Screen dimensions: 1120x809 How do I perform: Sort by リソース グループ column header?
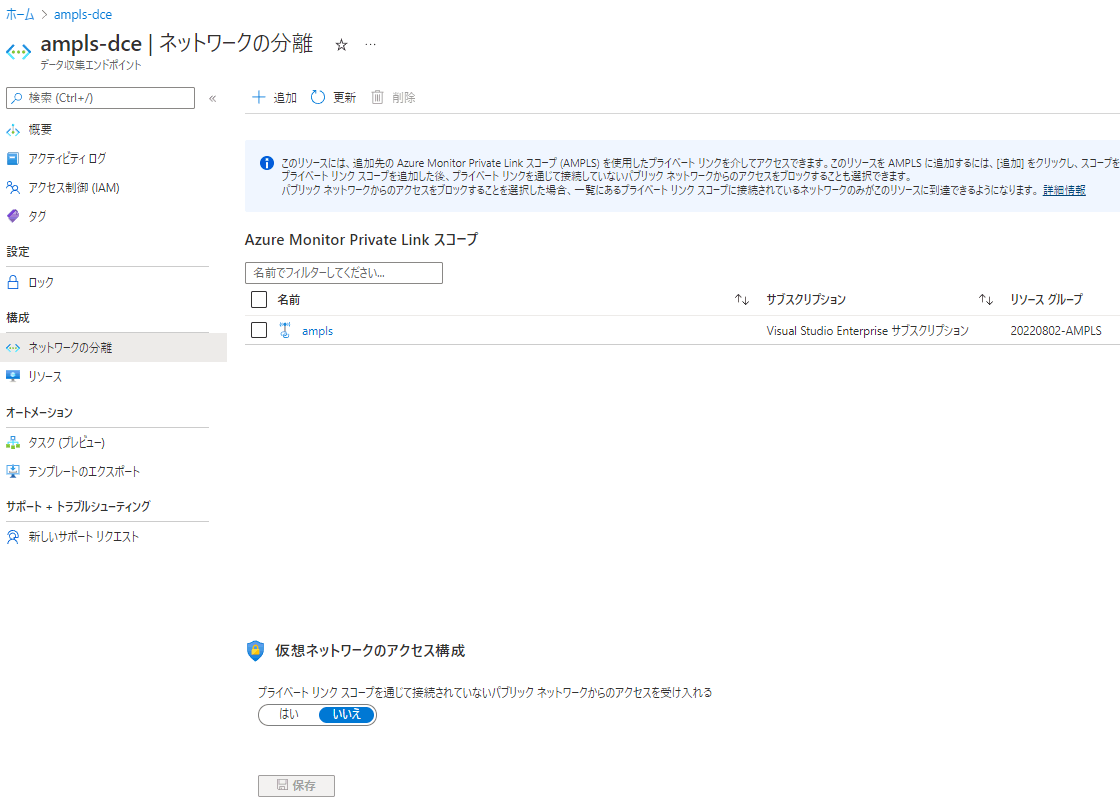coord(1046,300)
